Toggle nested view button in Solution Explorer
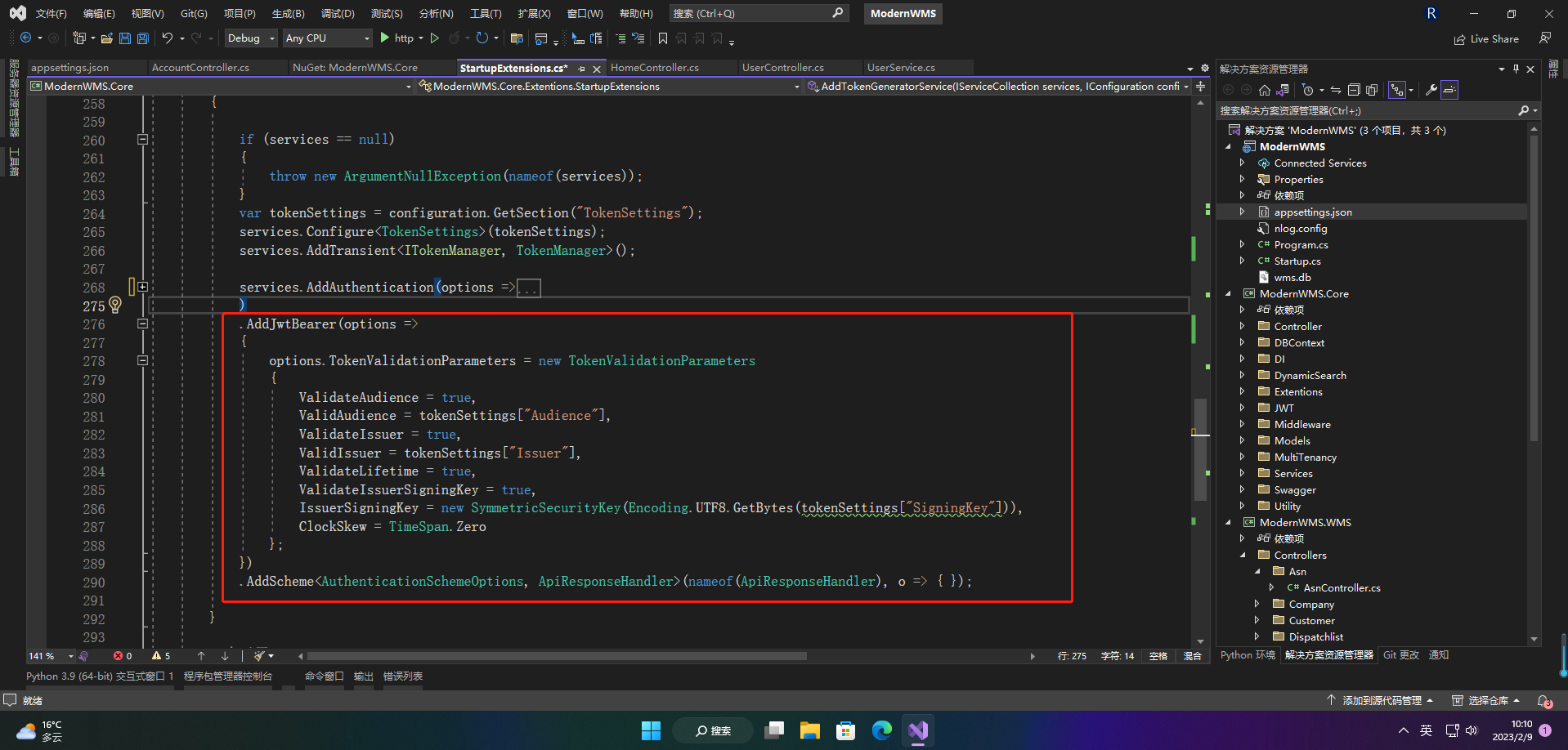The height and width of the screenshot is (750, 1568). [x=1397, y=90]
